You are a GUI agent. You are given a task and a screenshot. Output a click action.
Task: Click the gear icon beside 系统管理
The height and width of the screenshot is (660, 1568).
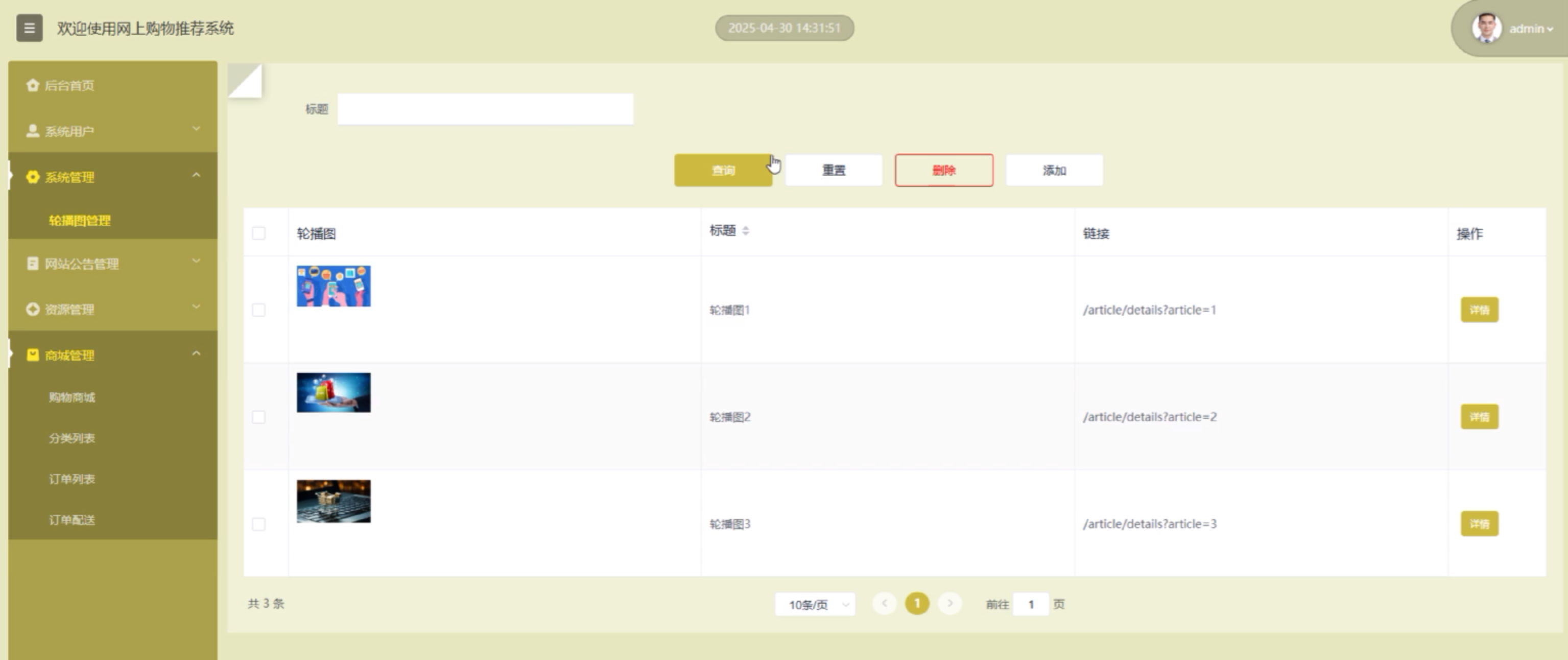point(33,177)
